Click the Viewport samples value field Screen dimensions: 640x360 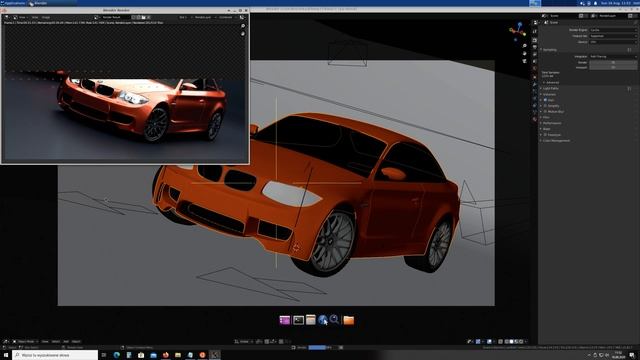613,67
